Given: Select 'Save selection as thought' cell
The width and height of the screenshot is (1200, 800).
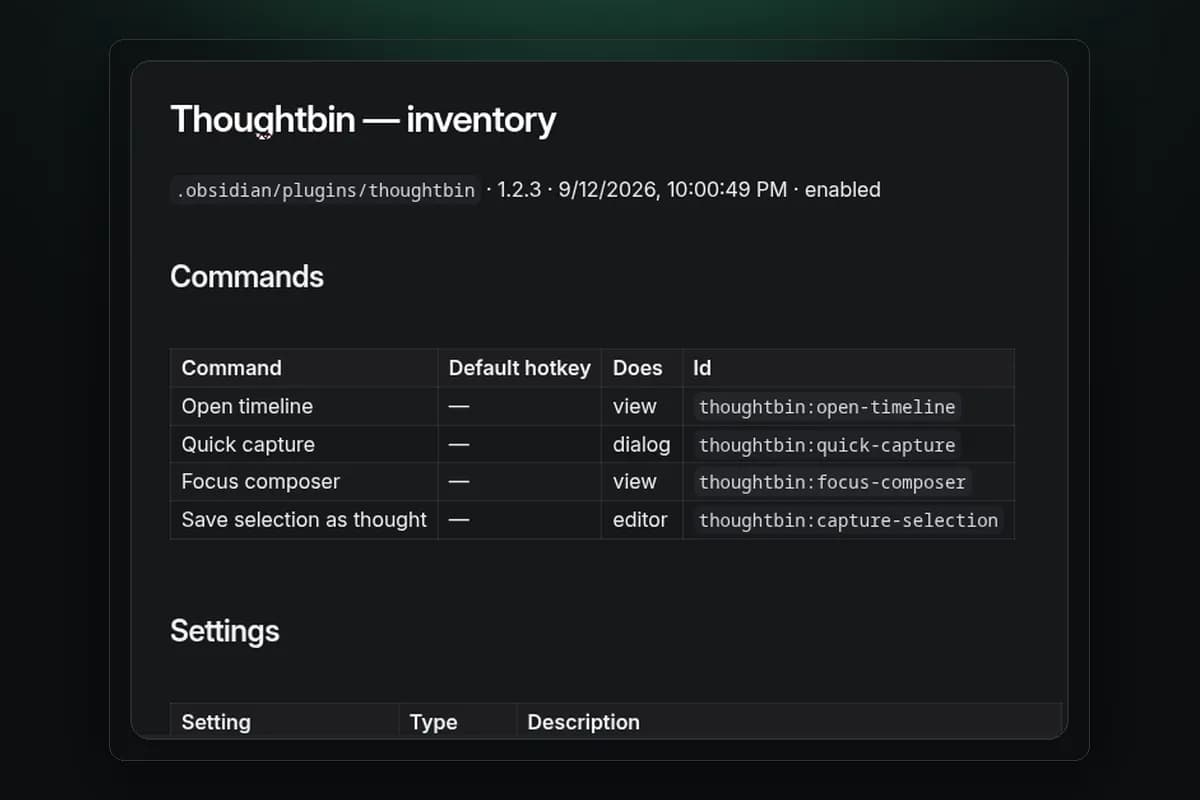Looking at the screenshot, I should 304,520.
